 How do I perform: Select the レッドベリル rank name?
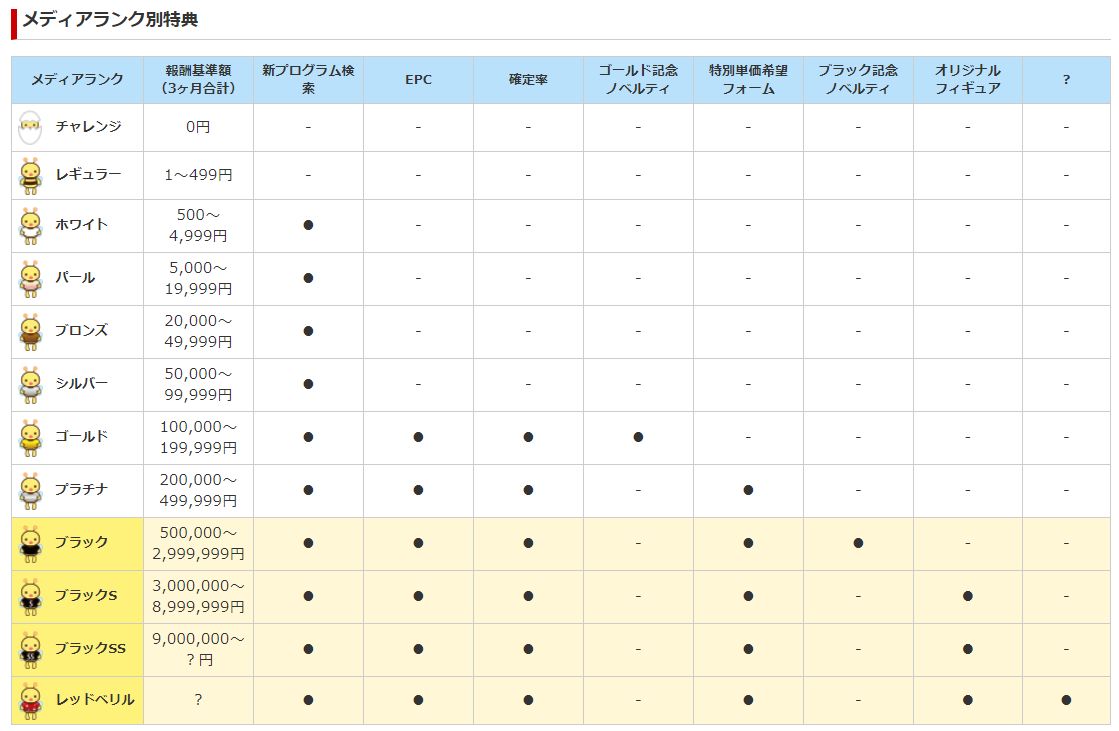pos(95,700)
